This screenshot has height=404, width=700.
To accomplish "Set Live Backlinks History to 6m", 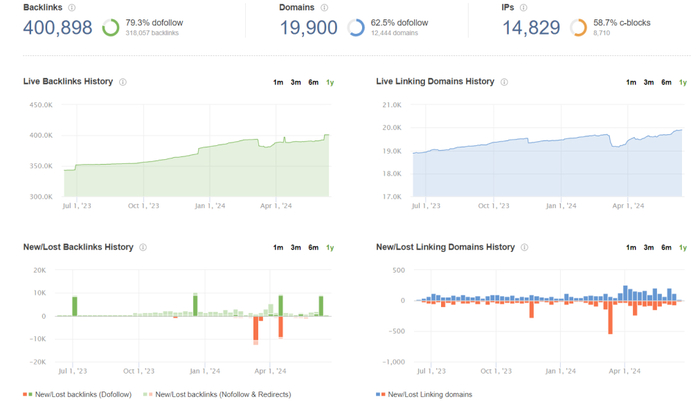I will (313, 82).
